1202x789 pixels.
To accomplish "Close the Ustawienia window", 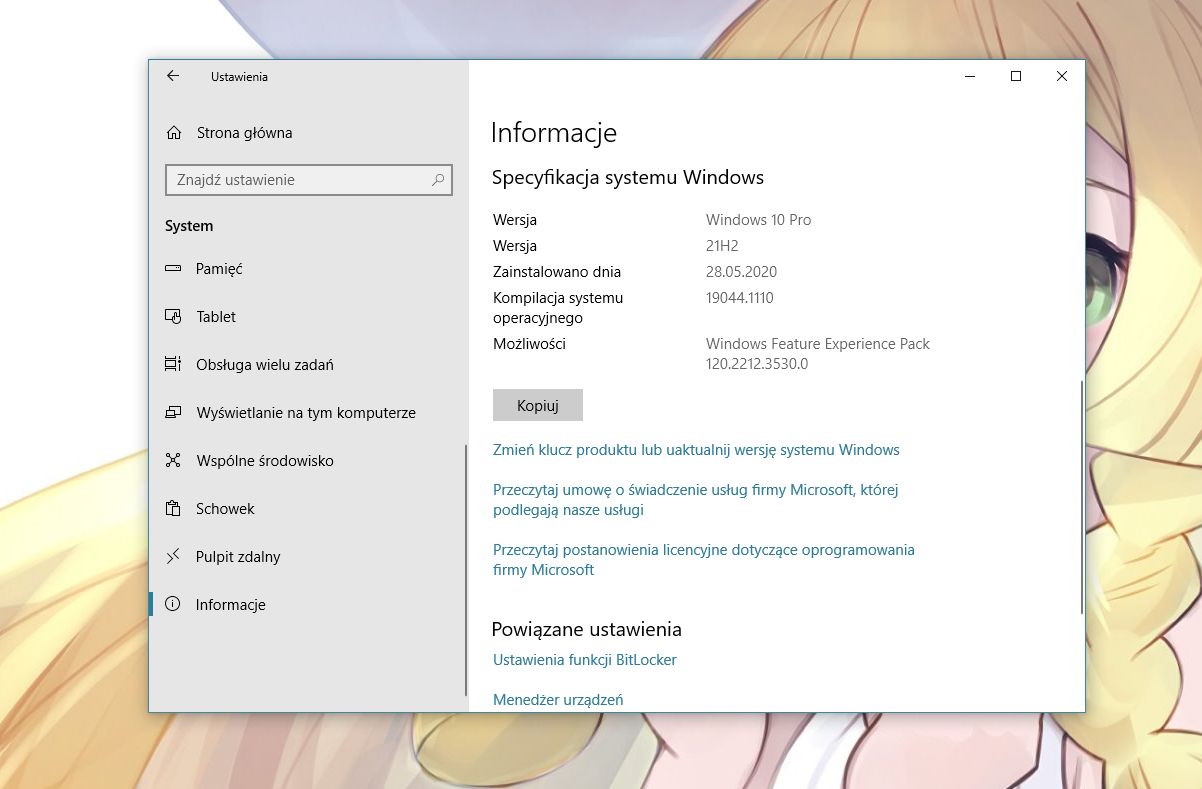I will pyautogui.click(x=1062, y=76).
